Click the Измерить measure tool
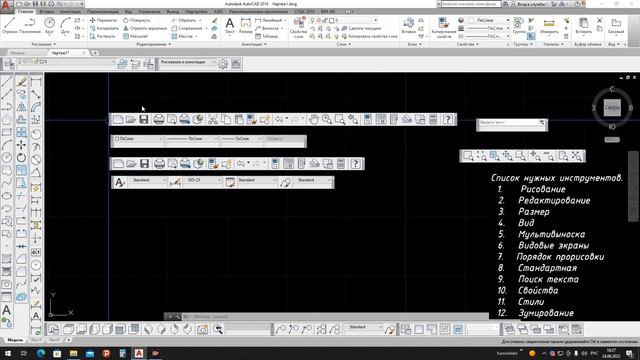Screen dimensions: 640x360 click(549, 26)
